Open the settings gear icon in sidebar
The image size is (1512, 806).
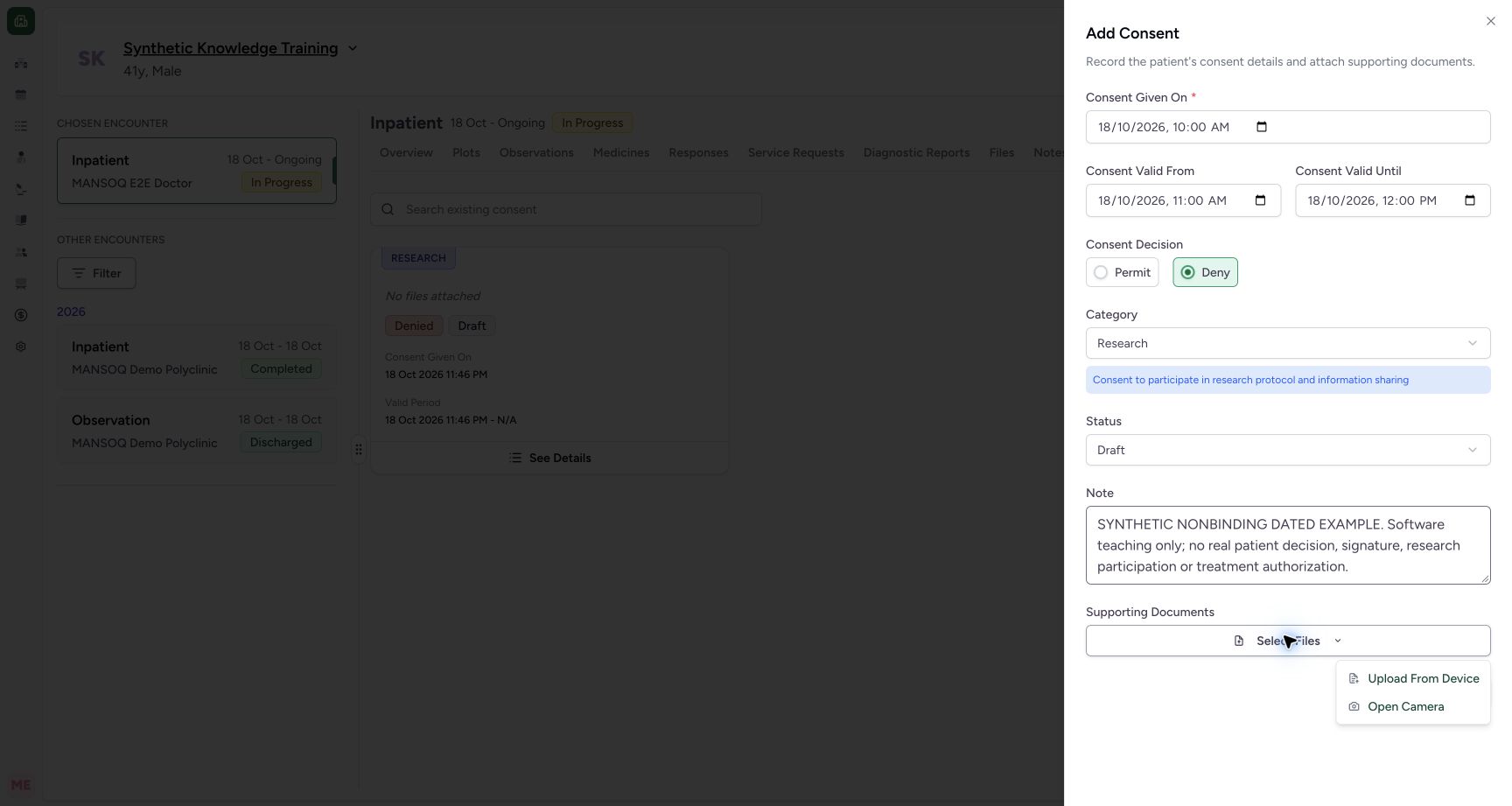tap(21, 347)
